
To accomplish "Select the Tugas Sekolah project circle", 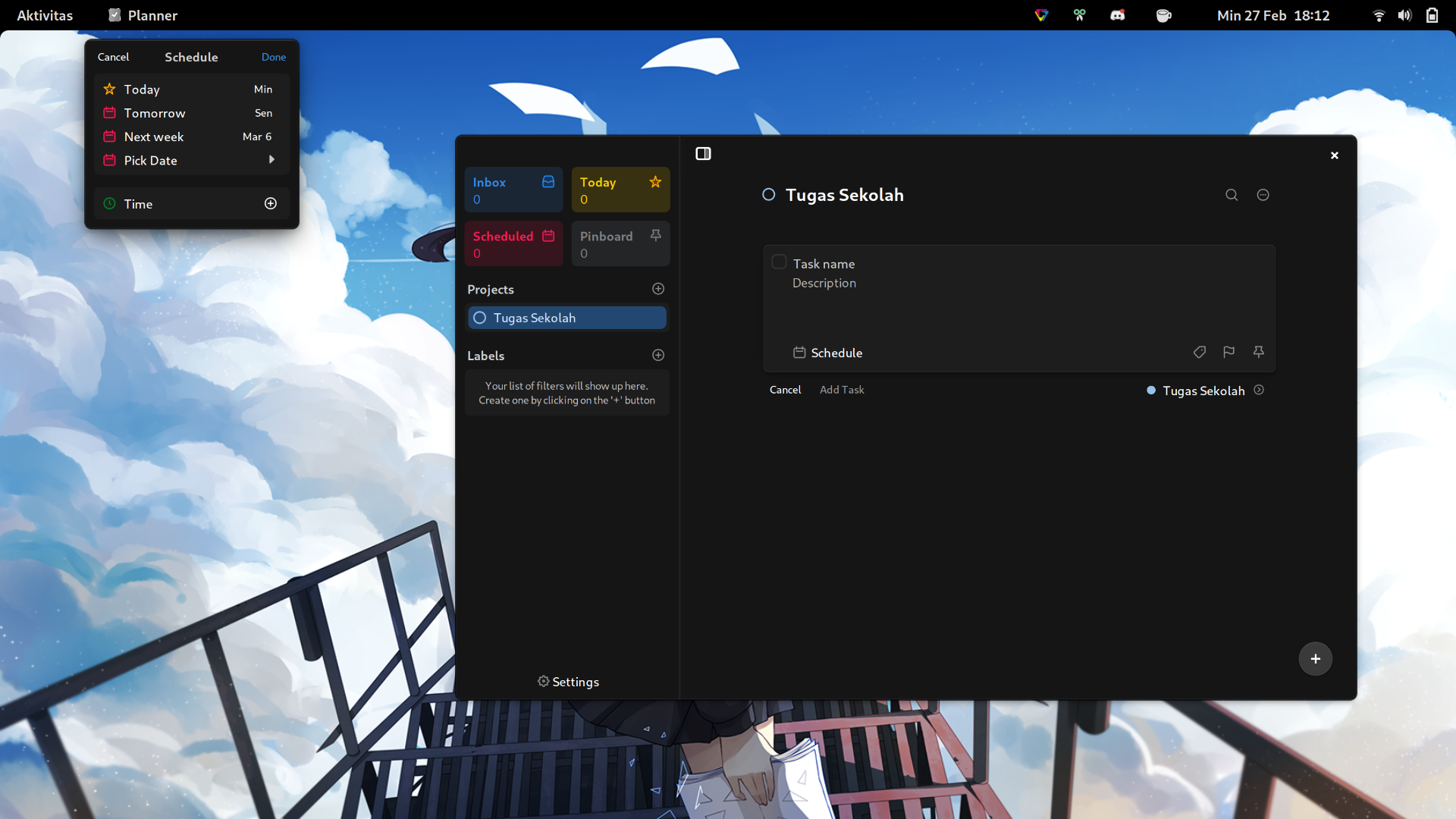I will 479,318.
